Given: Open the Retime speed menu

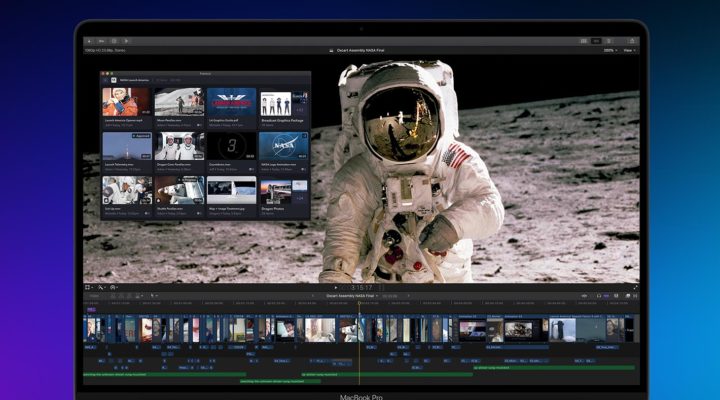Looking at the screenshot, I should (113, 287).
